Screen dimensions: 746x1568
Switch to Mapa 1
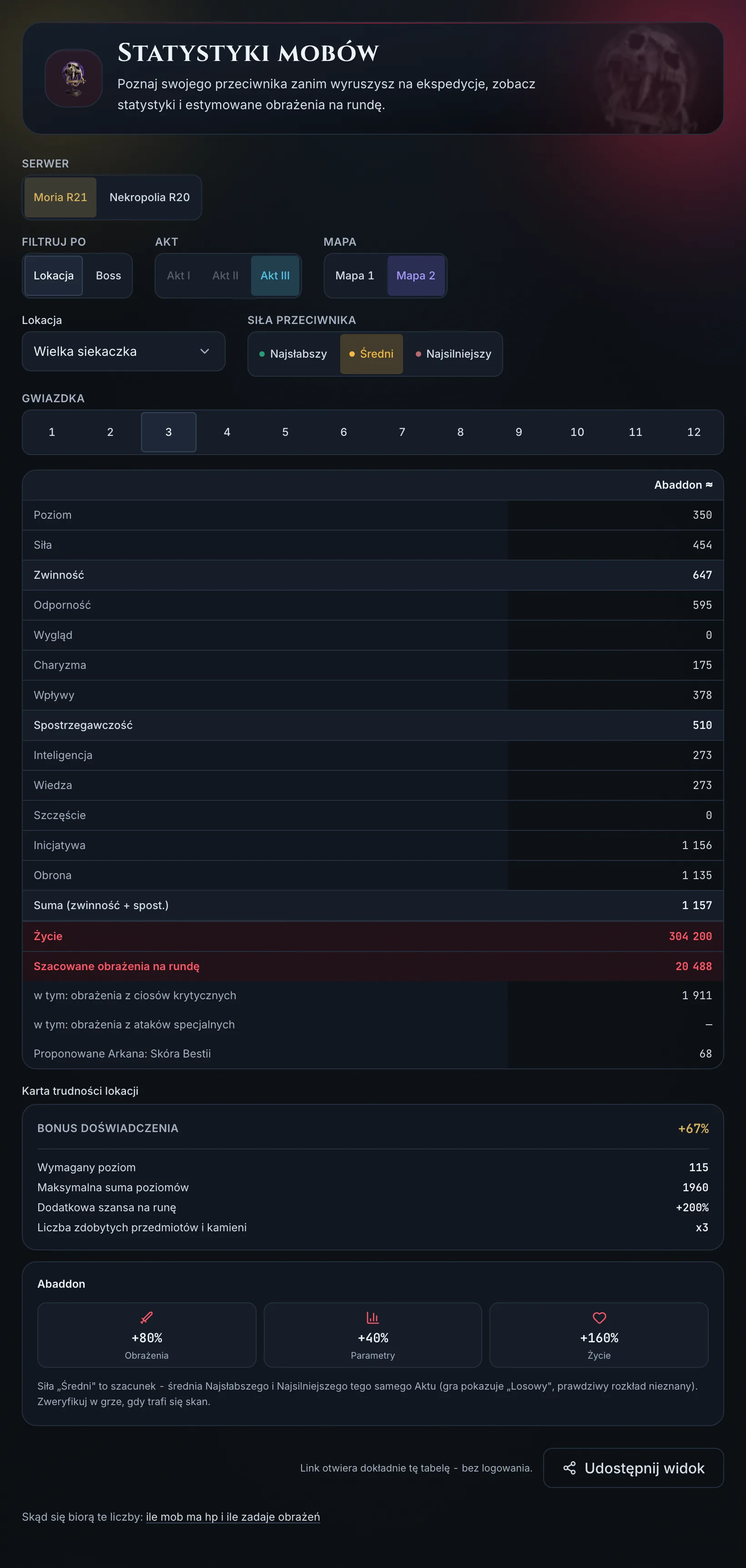pos(355,276)
